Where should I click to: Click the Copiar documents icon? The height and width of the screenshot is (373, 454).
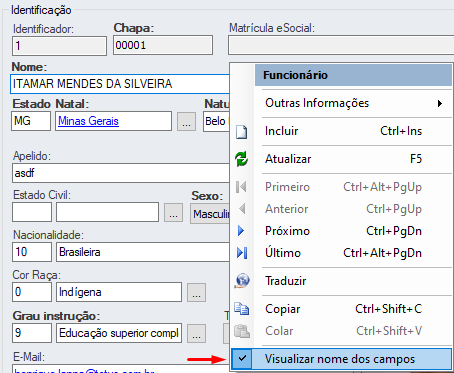pos(242,309)
